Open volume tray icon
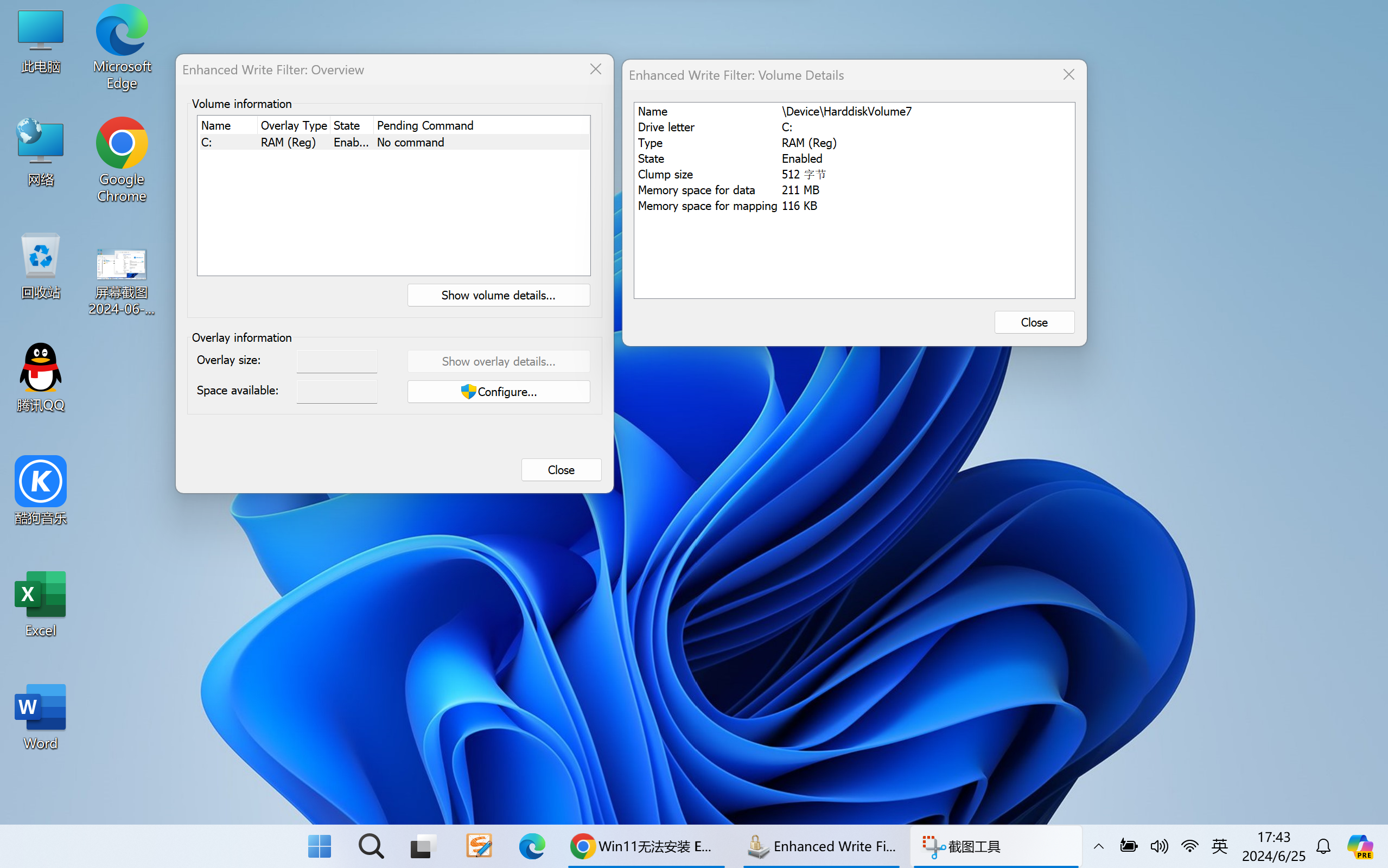Screen dimensions: 1388x868 [x=1159, y=846]
